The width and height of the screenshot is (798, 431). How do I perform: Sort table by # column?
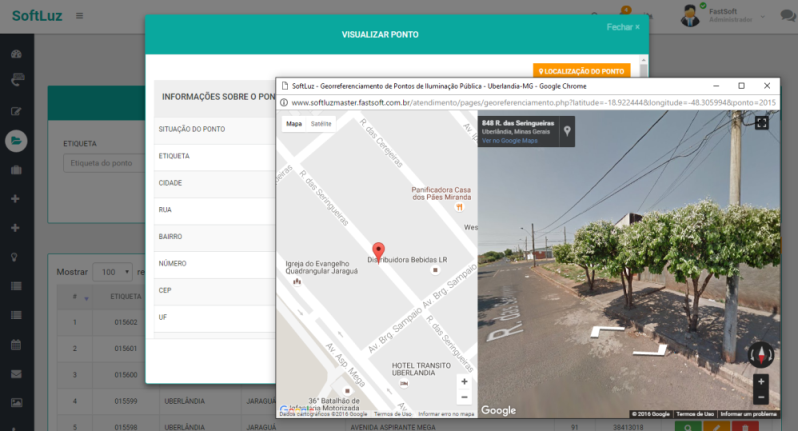75,297
